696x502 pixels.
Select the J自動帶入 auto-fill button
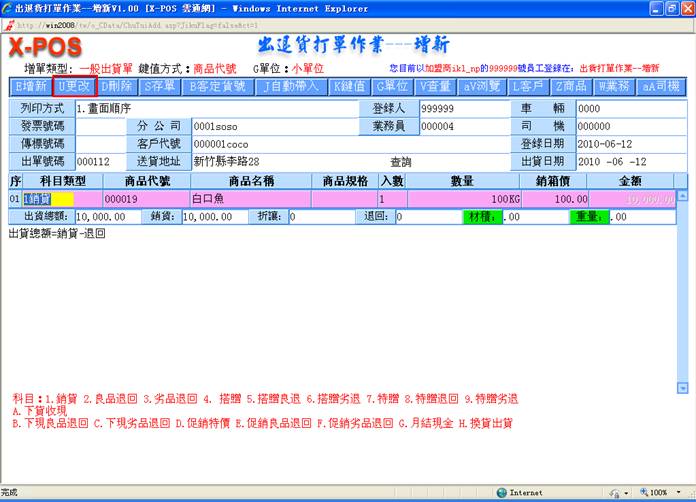click(x=288, y=86)
